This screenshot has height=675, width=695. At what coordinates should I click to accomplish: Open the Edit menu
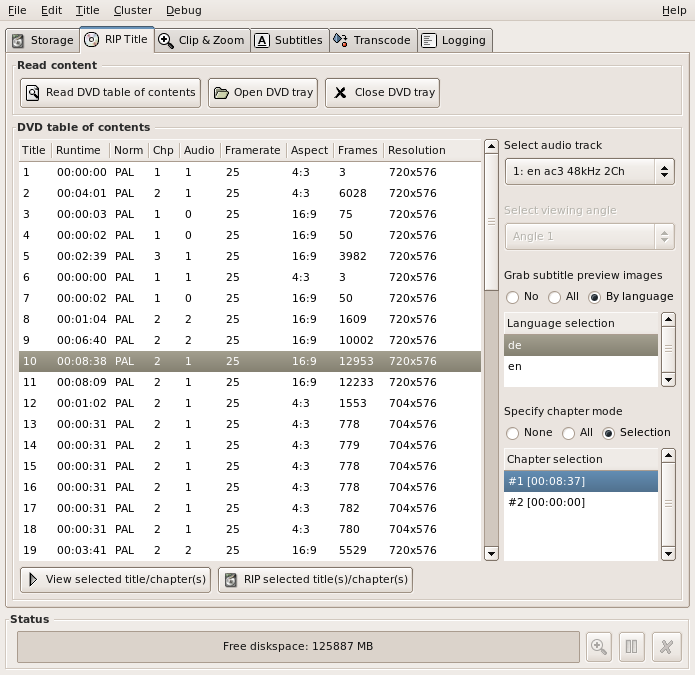click(51, 10)
